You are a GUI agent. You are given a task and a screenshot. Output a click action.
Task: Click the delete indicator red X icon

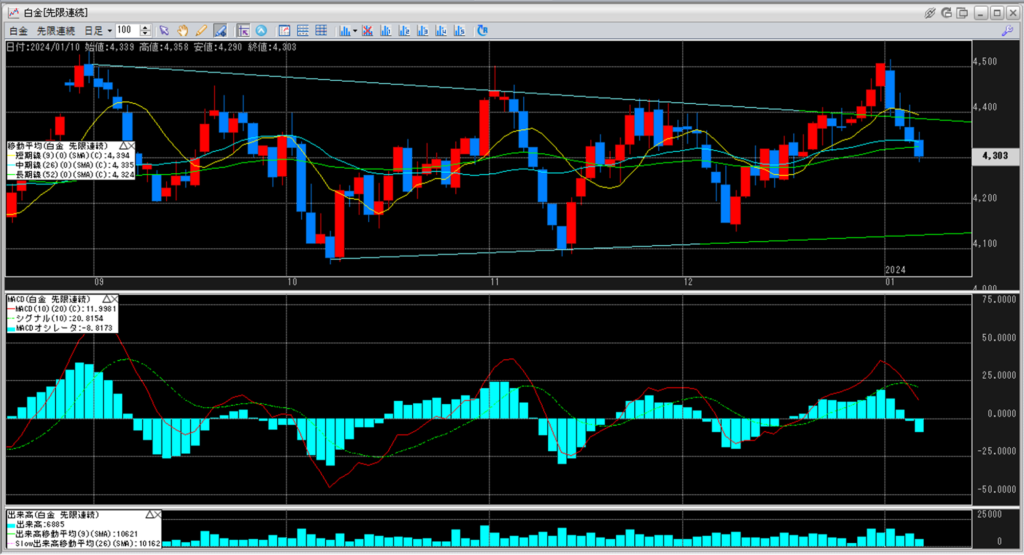pyautogui.click(x=368, y=31)
